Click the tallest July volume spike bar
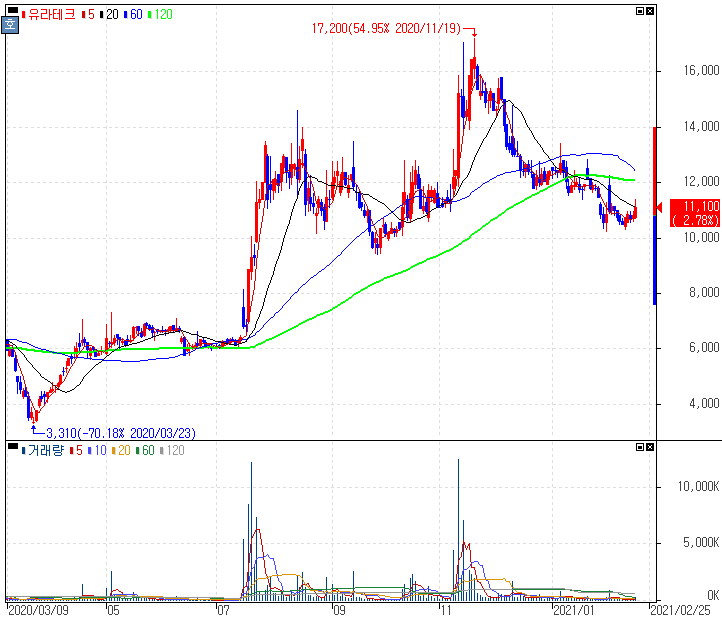The height and width of the screenshot is (618, 722). click(x=251, y=531)
